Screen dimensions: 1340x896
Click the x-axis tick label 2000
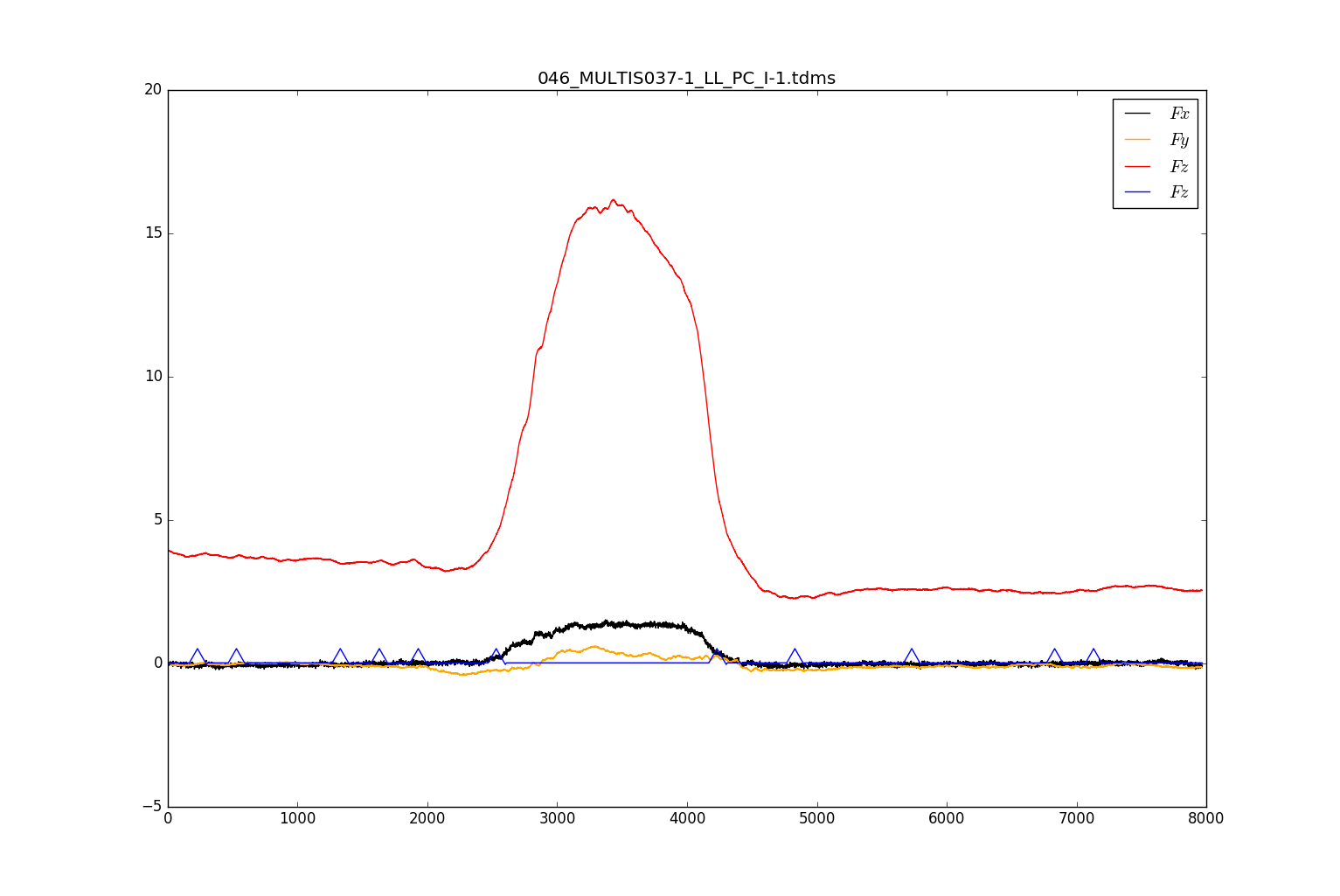pos(427,819)
